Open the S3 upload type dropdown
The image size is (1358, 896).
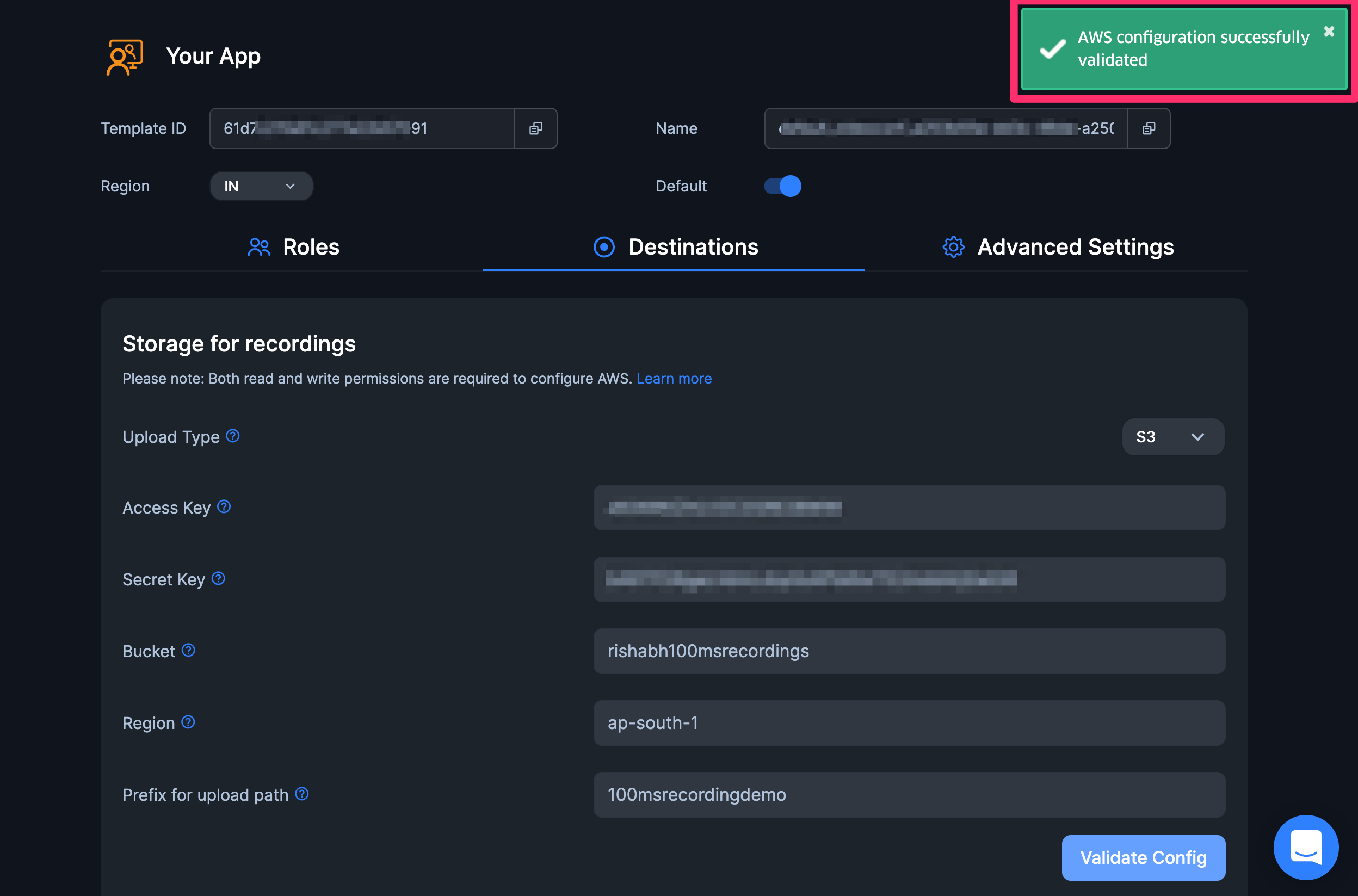click(x=1172, y=437)
